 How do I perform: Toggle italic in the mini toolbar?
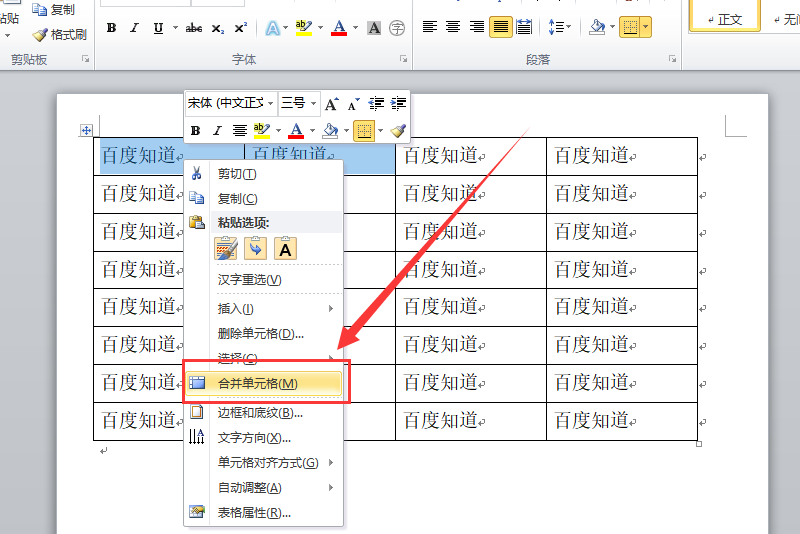pyautogui.click(x=217, y=130)
